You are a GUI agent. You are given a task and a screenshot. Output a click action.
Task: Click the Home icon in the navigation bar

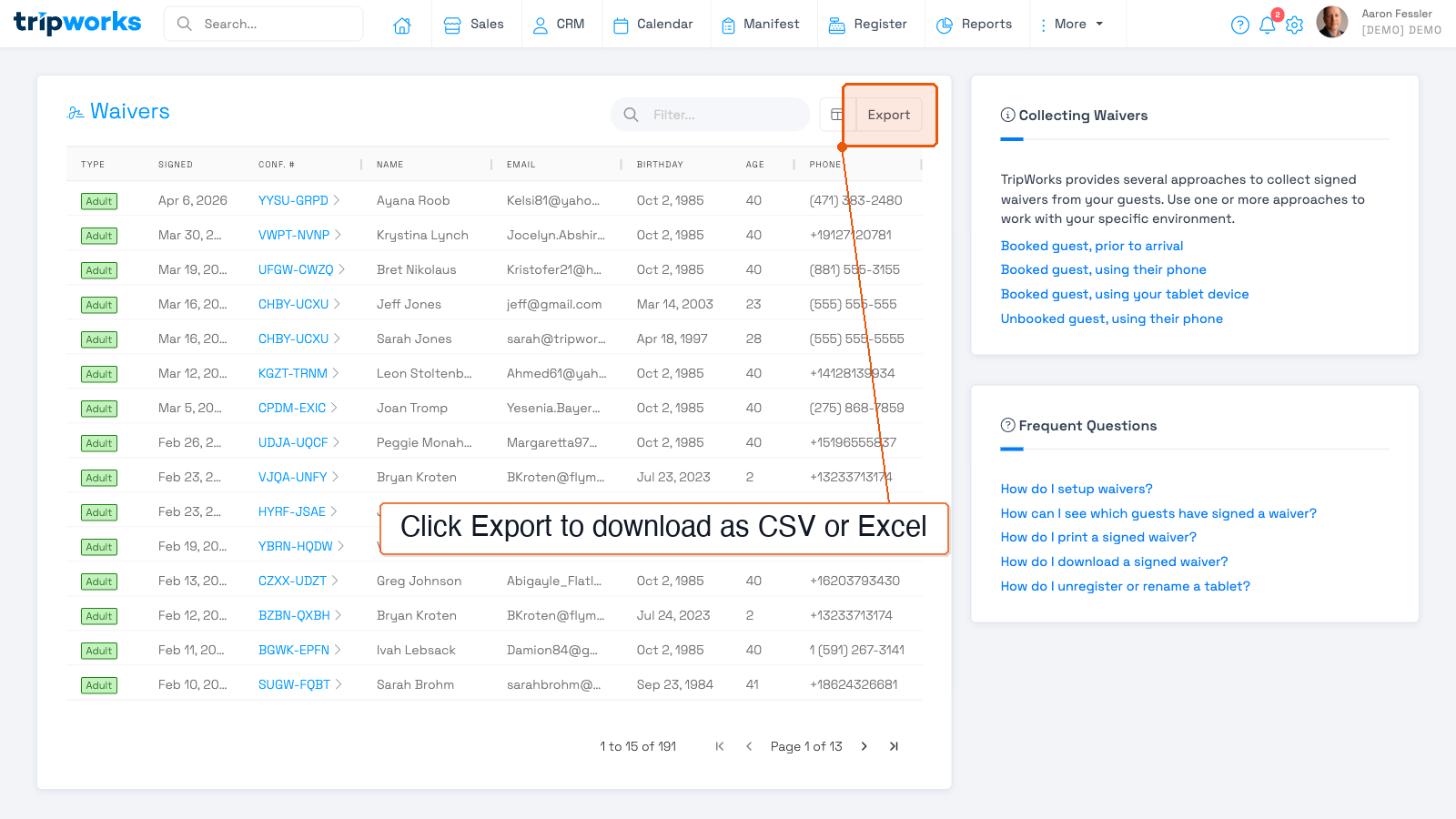[402, 25]
